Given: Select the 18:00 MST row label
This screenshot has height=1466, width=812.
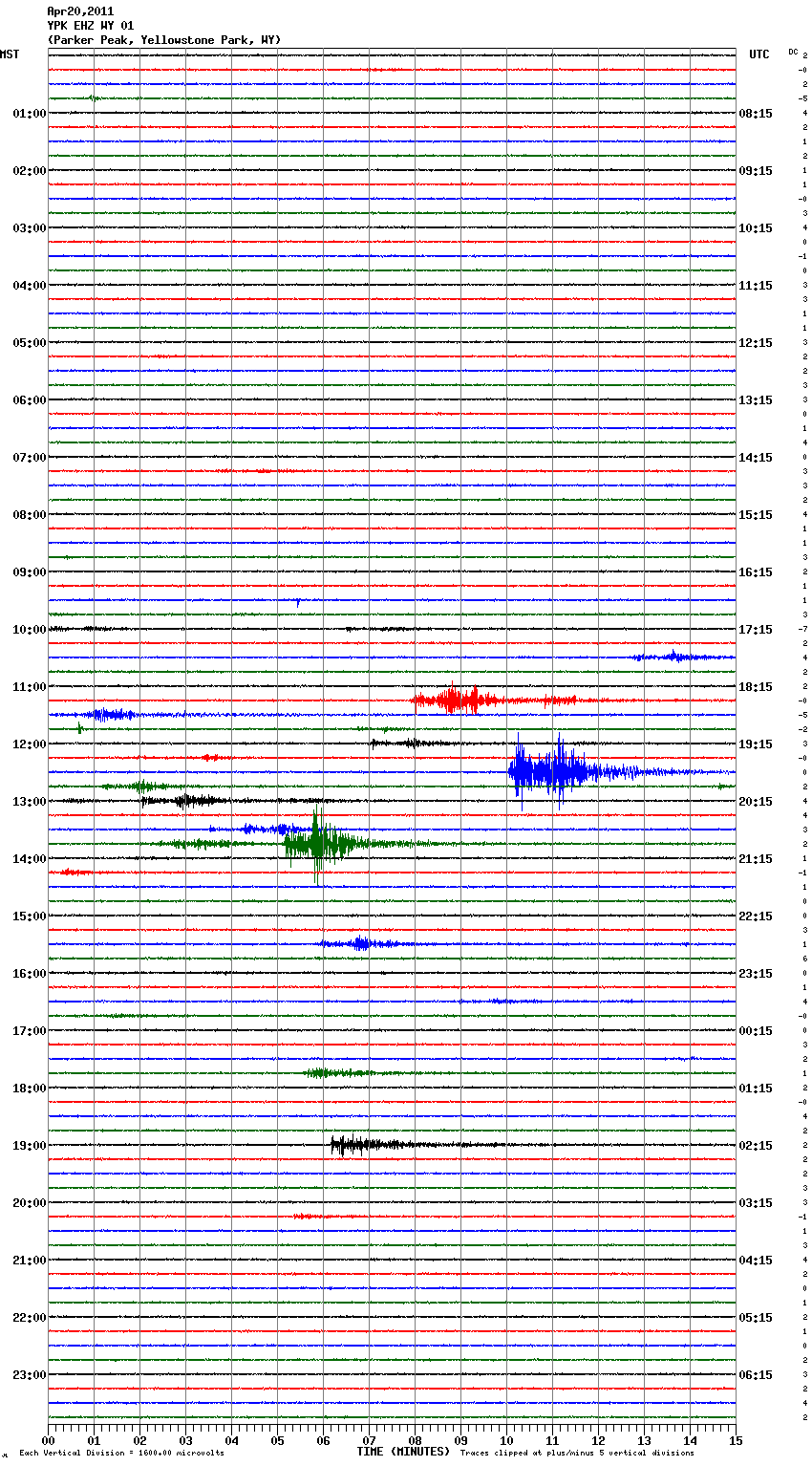Looking at the screenshot, I should point(30,1089).
